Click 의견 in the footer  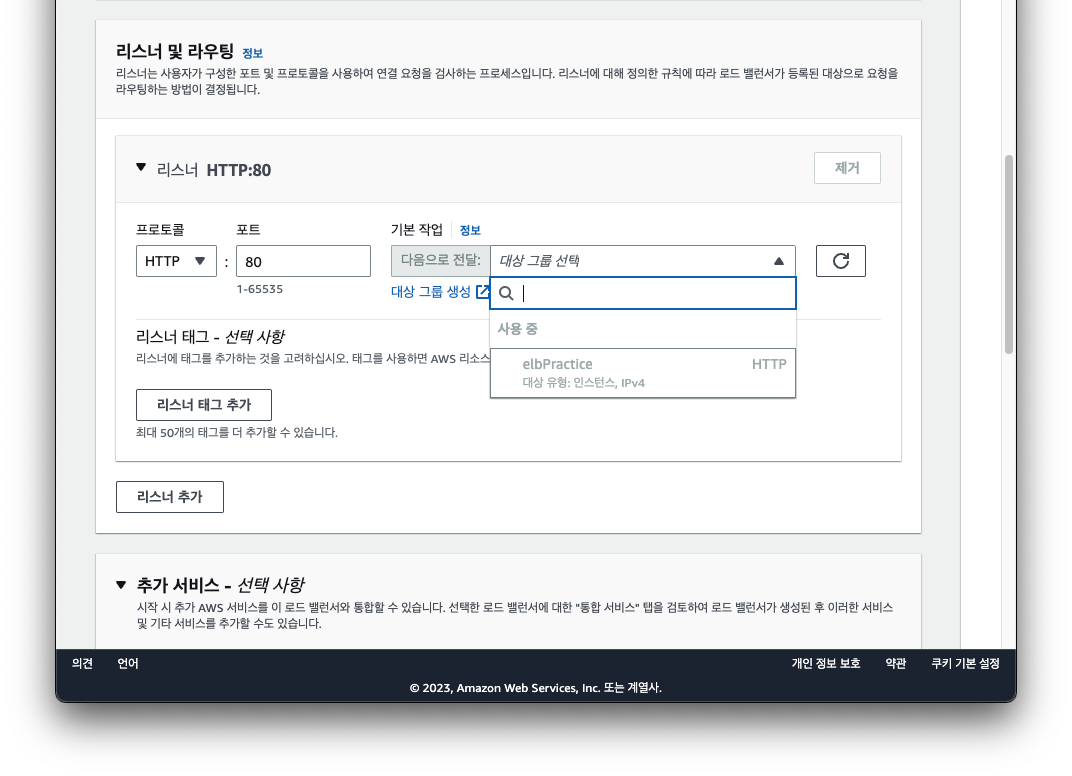[82, 663]
